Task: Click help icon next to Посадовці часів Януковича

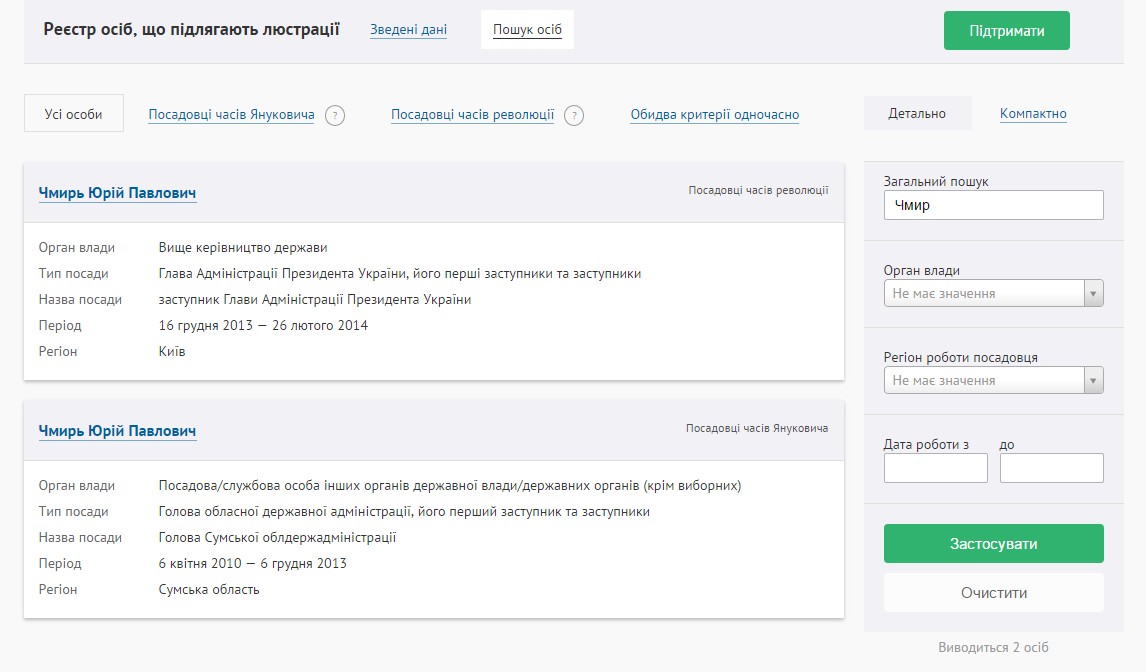Action: pyautogui.click(x=335, y=115)
